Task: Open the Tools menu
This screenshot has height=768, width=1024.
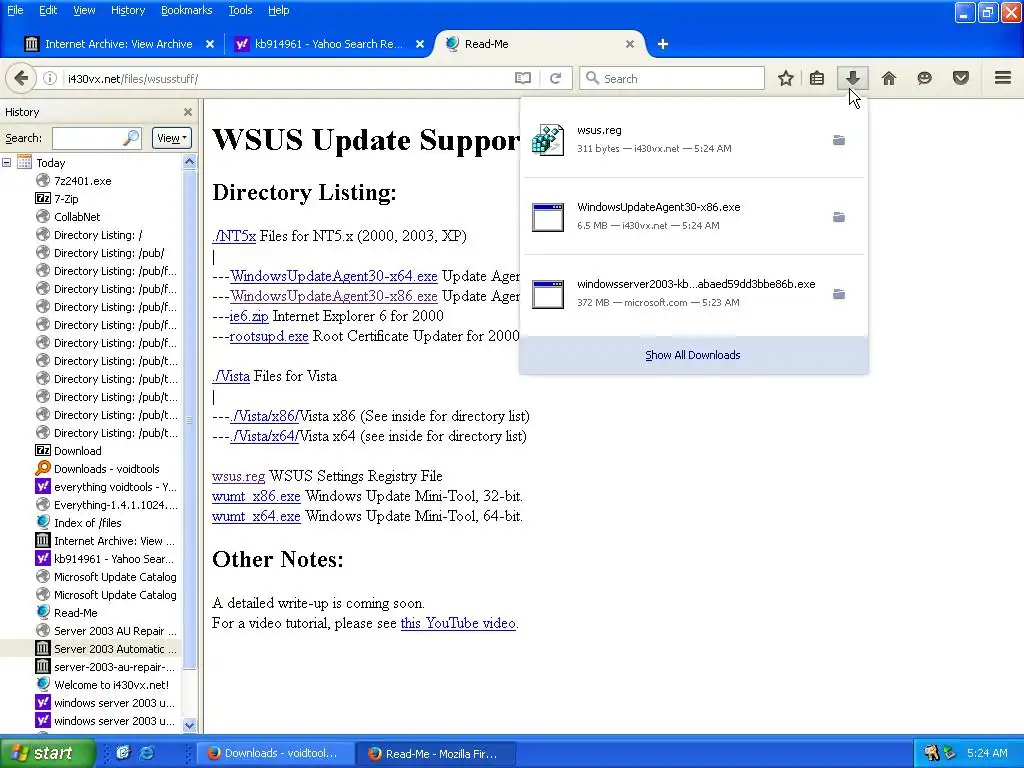Action: click(x=240, y=10)
